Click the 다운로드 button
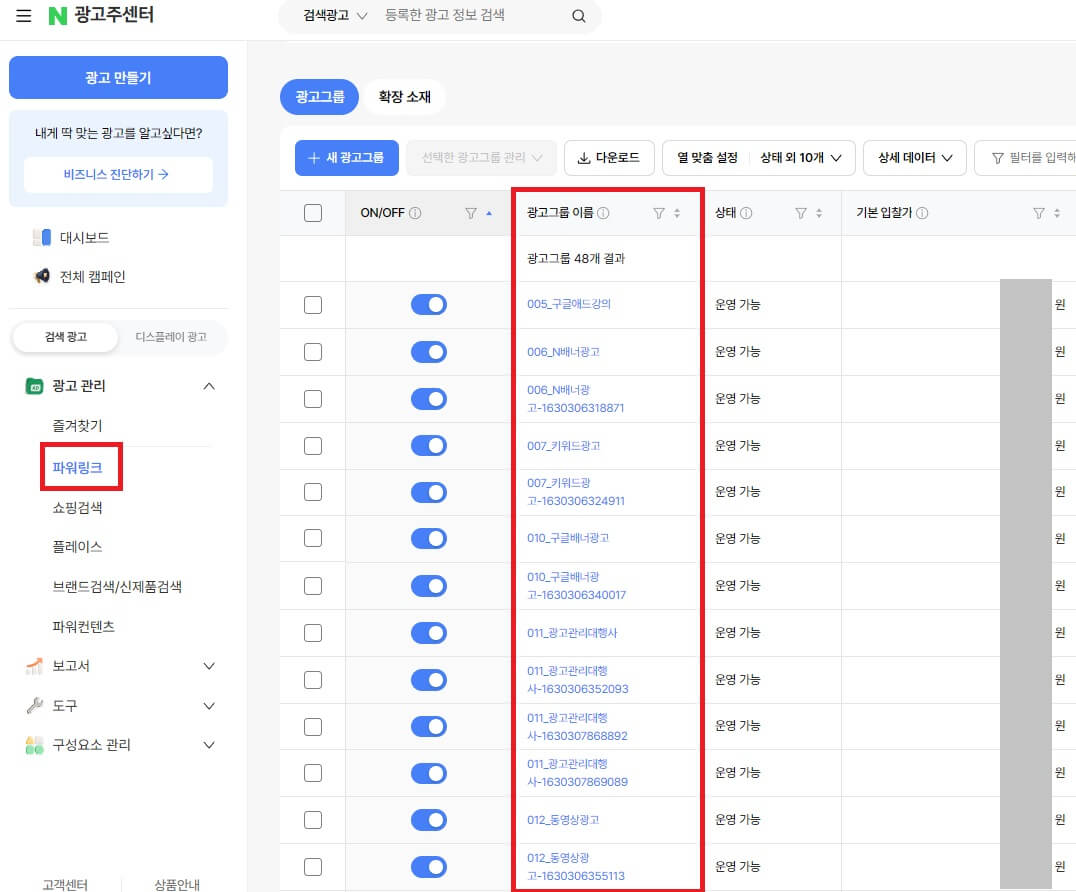The width and height of the screenshot is (1076, 892). click(609, 158)
